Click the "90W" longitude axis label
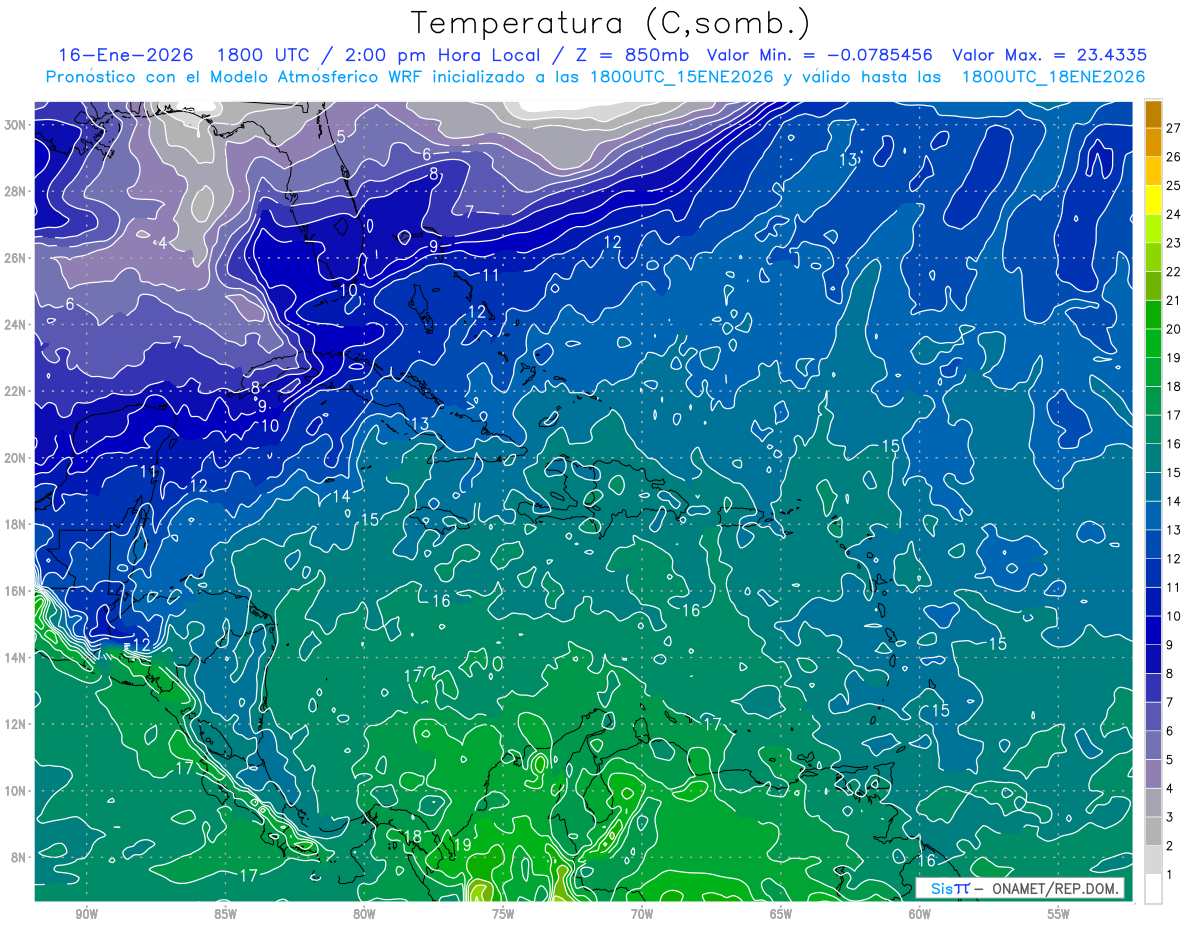The height and width of the screenshot is (927, 1200). [x=86, y=915]
